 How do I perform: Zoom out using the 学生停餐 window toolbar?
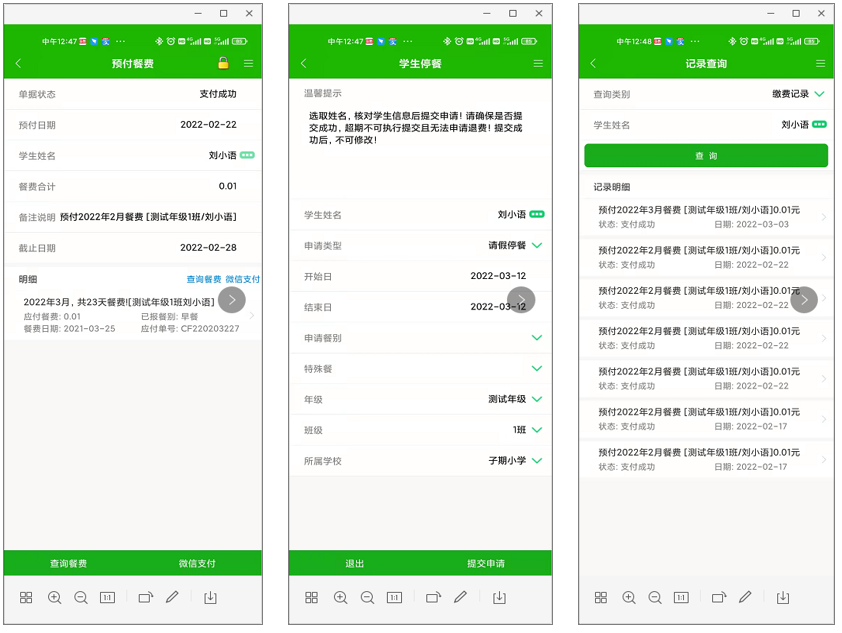click(x=367, y=598)
